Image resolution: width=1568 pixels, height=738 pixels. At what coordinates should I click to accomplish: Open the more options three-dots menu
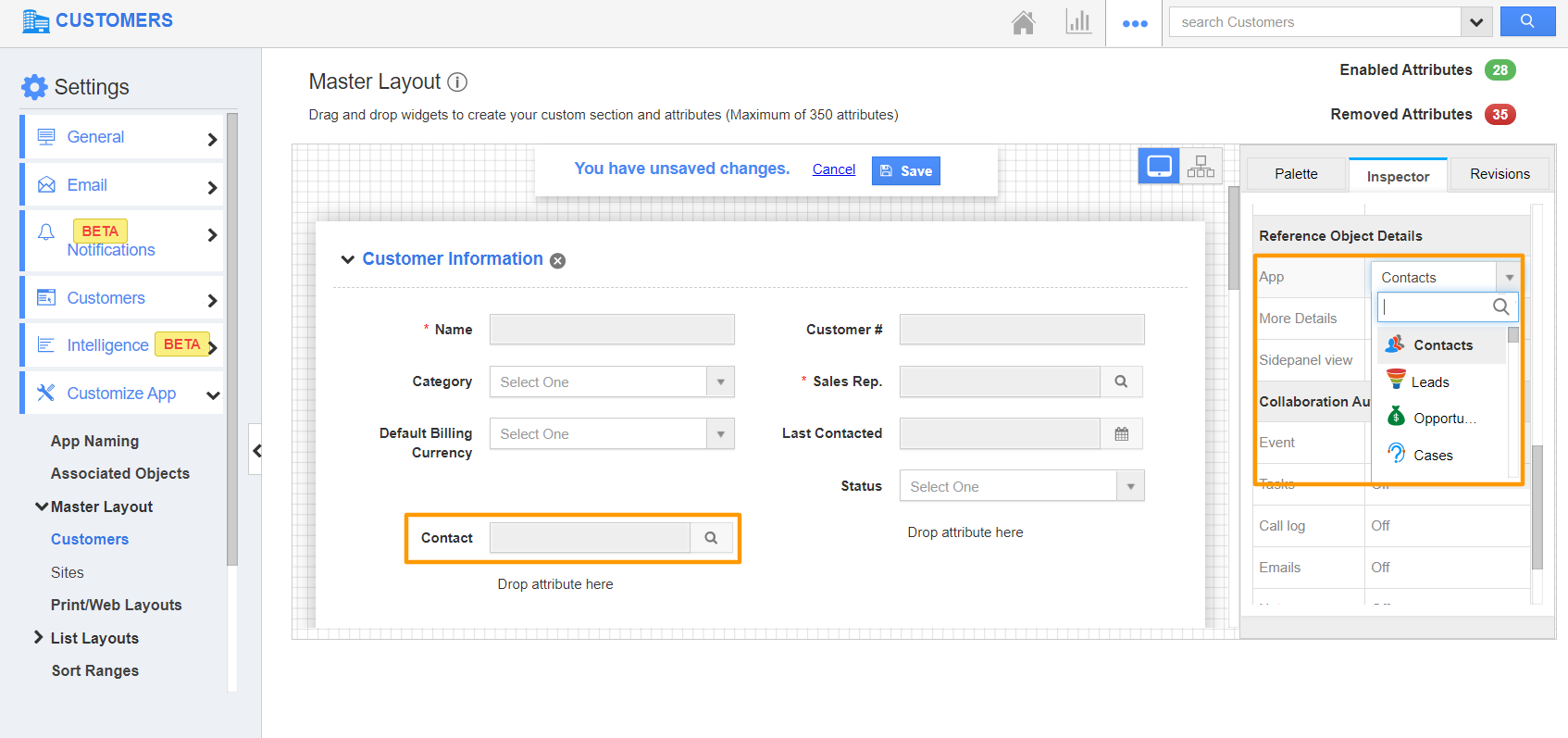click(1135, 23)
